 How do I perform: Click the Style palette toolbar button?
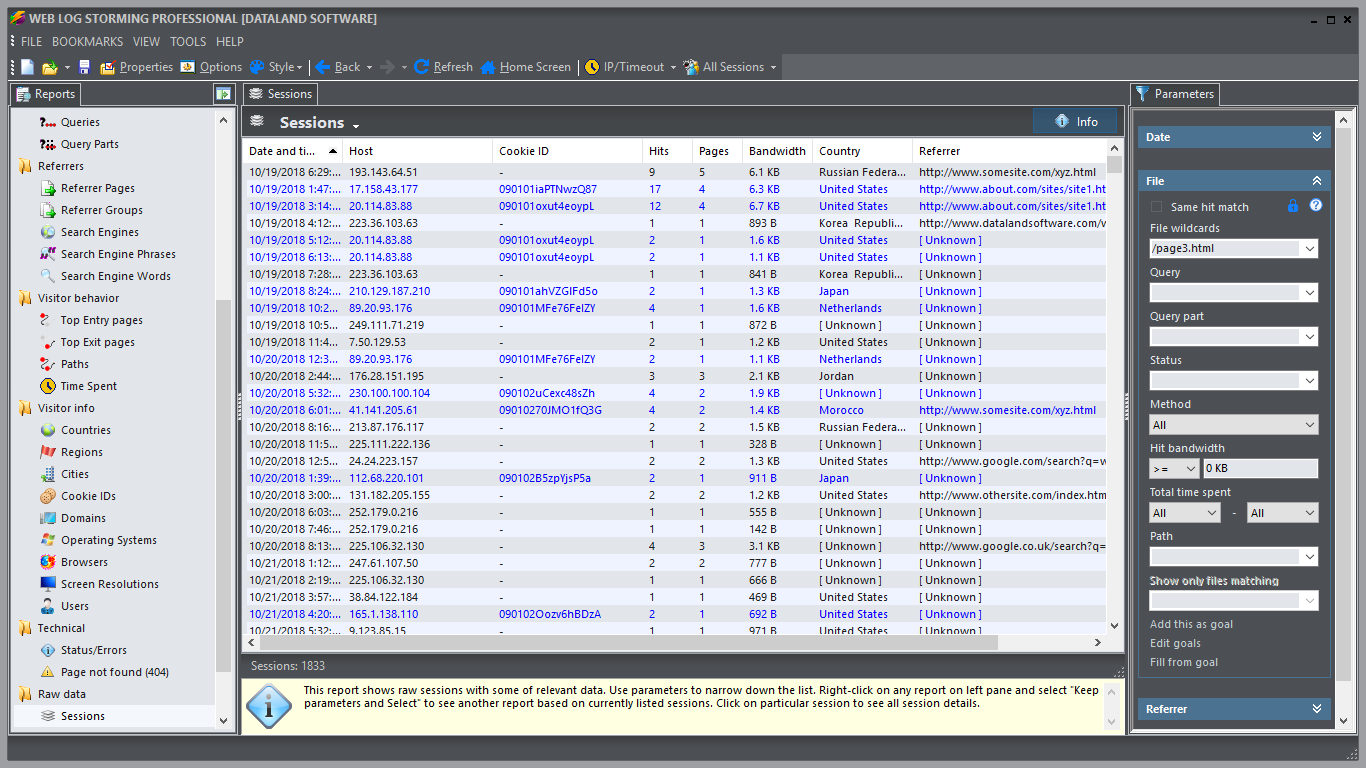coord(272,67)
